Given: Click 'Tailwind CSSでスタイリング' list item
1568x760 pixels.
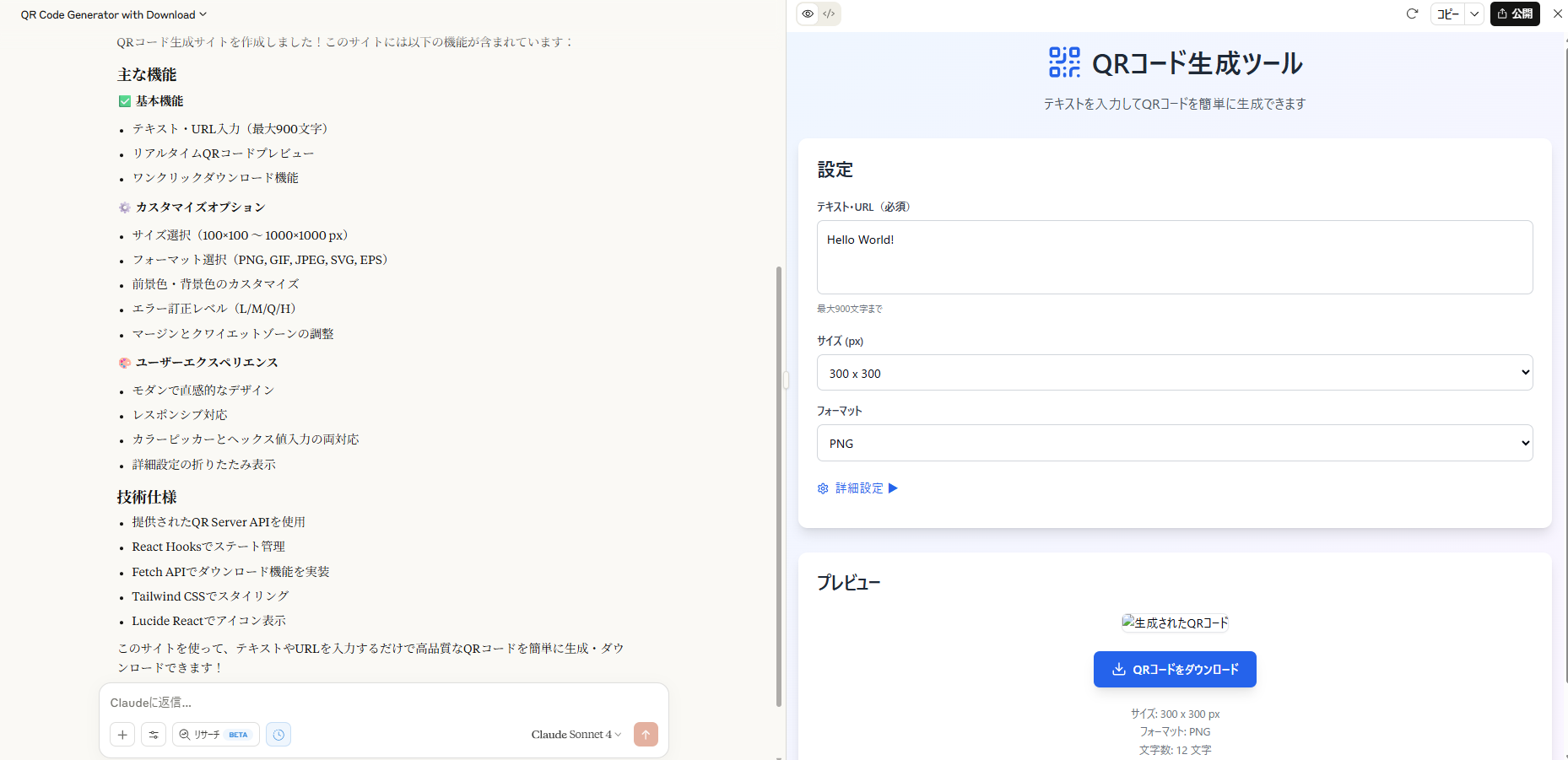Looking at the screenshot, I should click(x=210, y=596).
